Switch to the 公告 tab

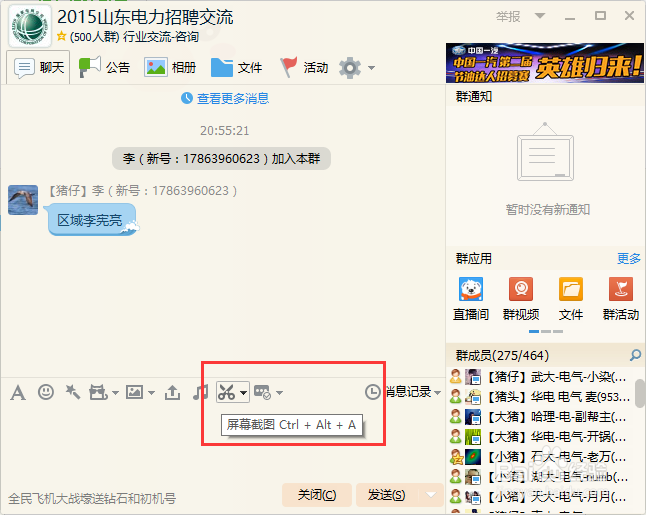point(105,67)
